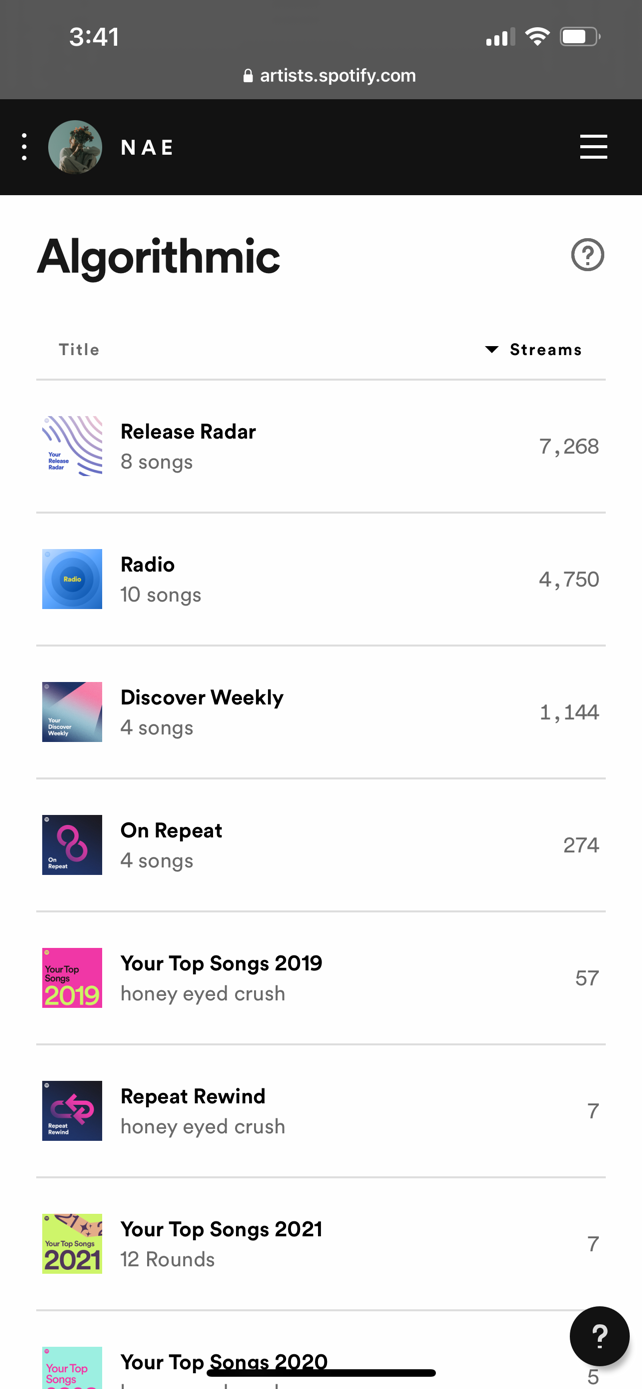Open Your Top Songs 2021 cover
Image resolution: width=642 pixels, height=1389 pixels.
click(x=72, y=1244)
